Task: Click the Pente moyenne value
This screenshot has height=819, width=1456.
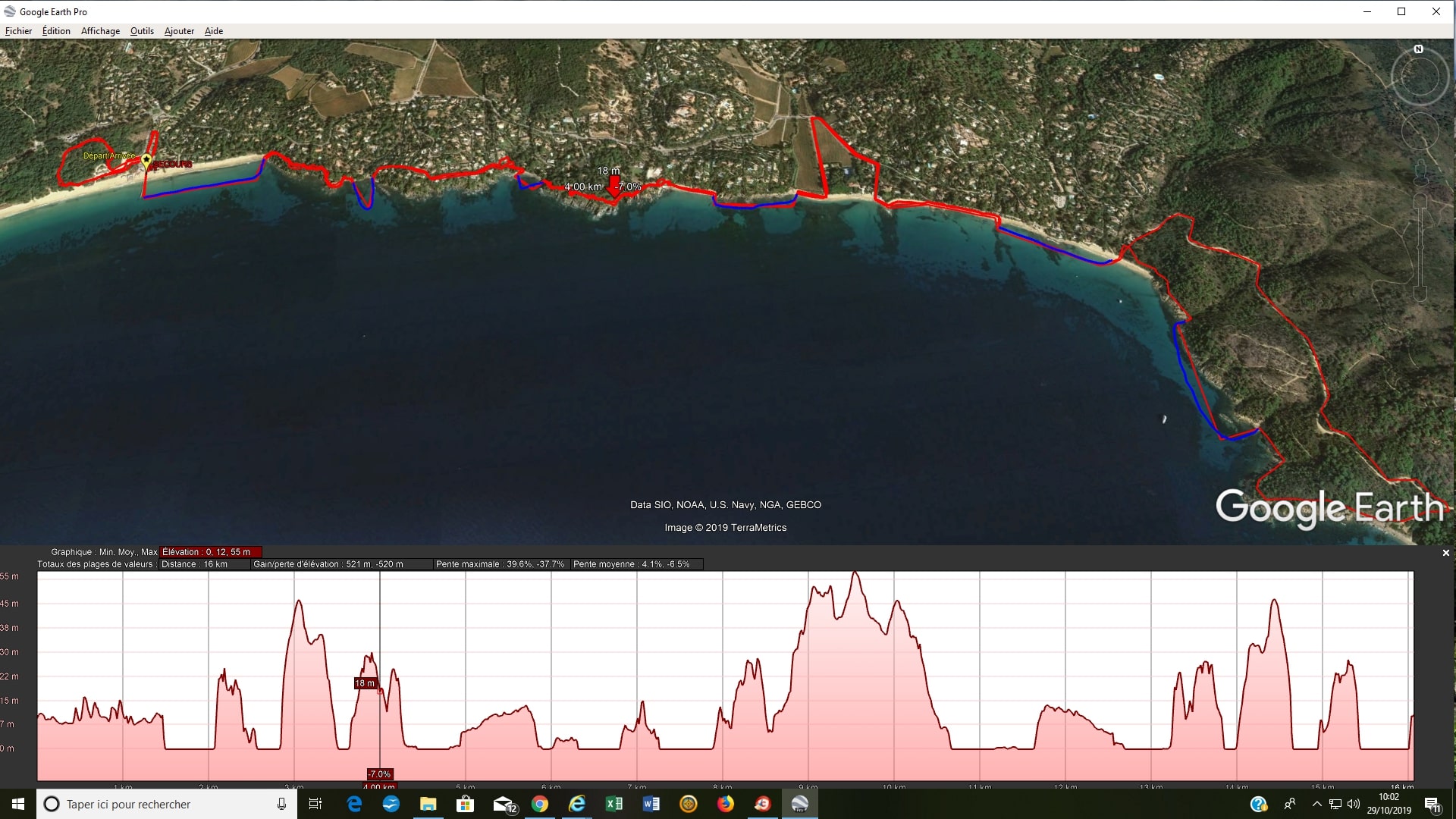Action: point(637,564)
